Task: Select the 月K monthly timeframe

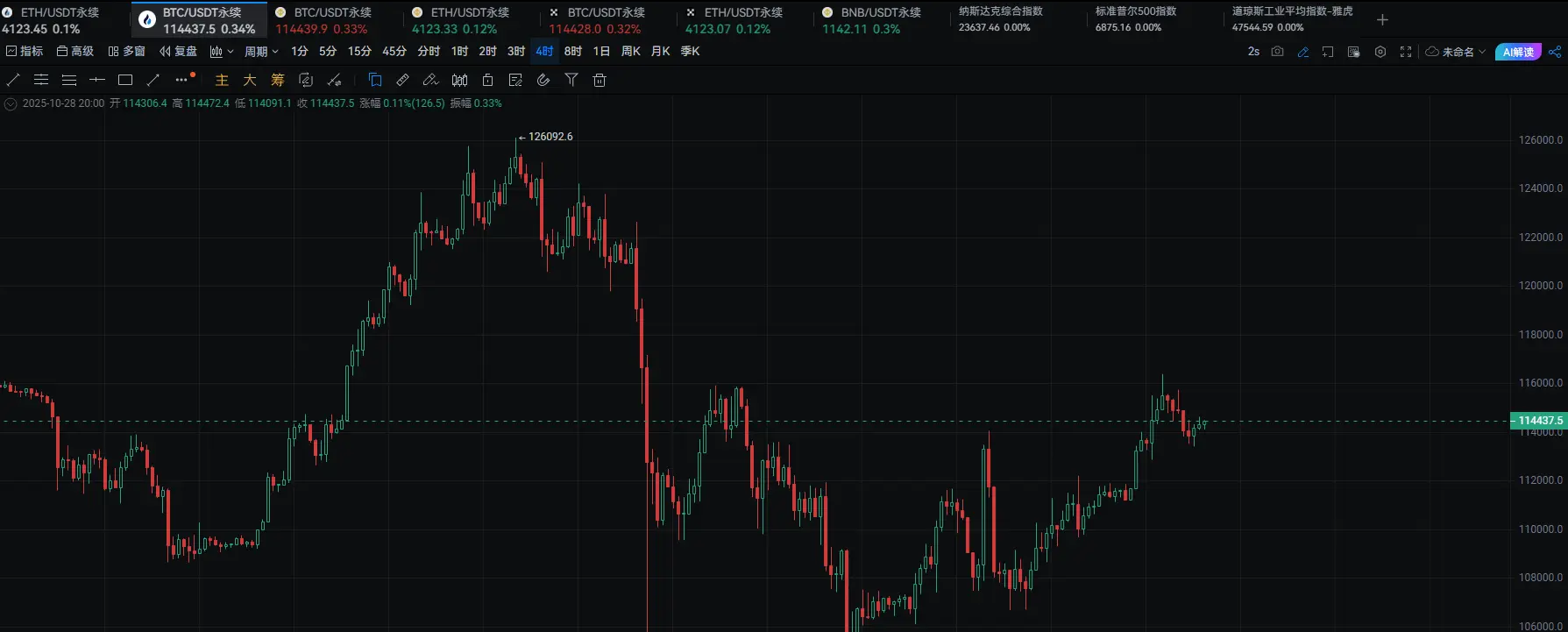Action: pos(661,52)
